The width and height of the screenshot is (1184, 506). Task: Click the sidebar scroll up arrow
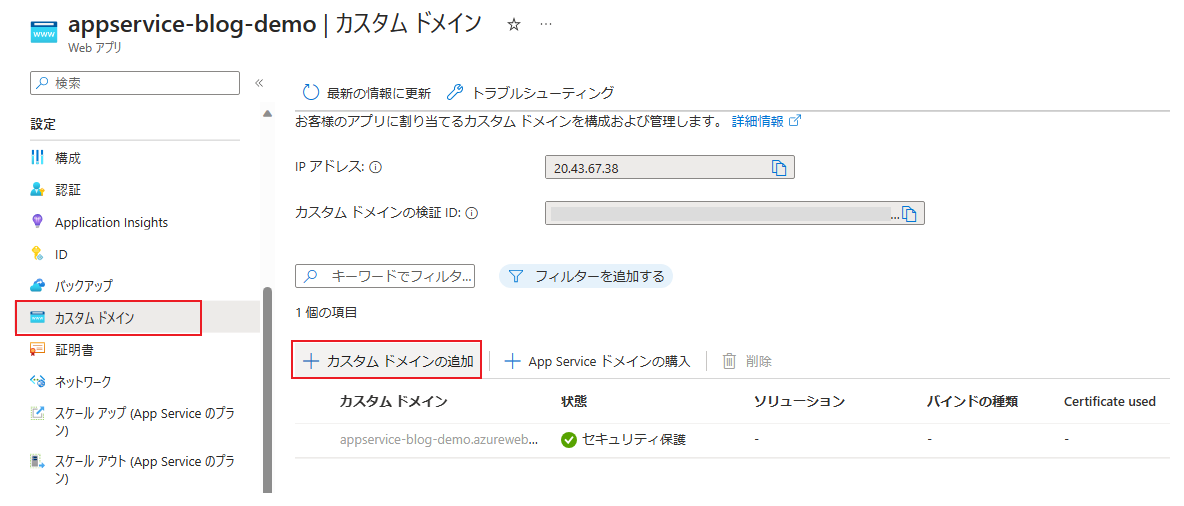267,114
